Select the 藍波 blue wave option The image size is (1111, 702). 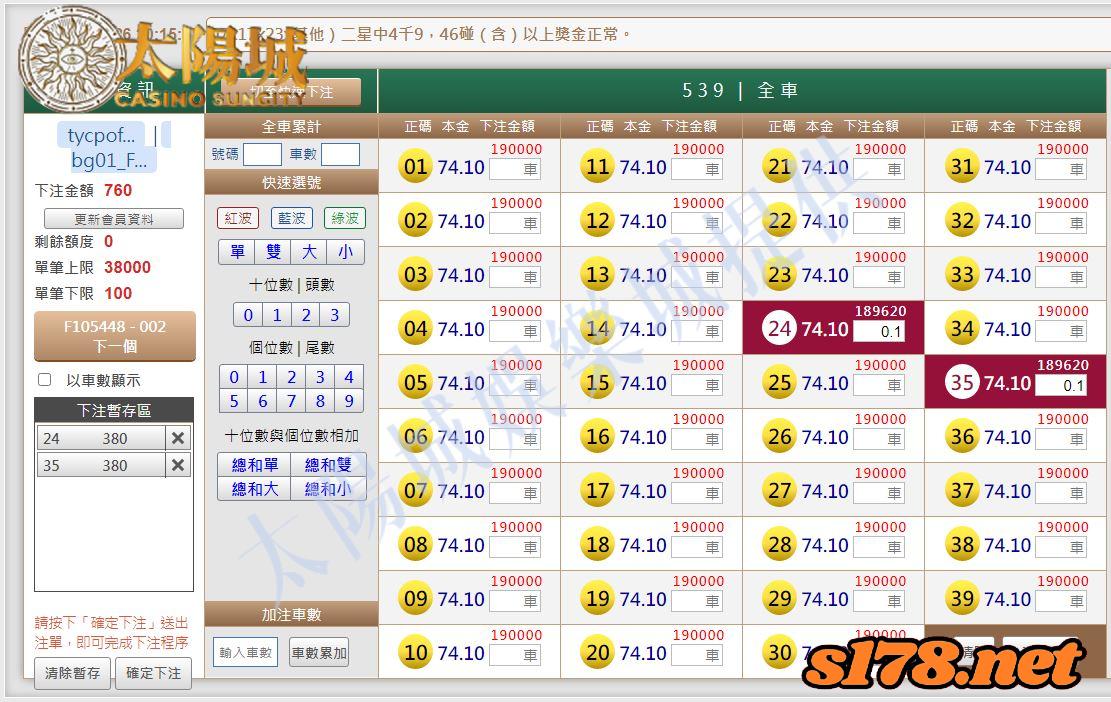[x=291, y=218]
